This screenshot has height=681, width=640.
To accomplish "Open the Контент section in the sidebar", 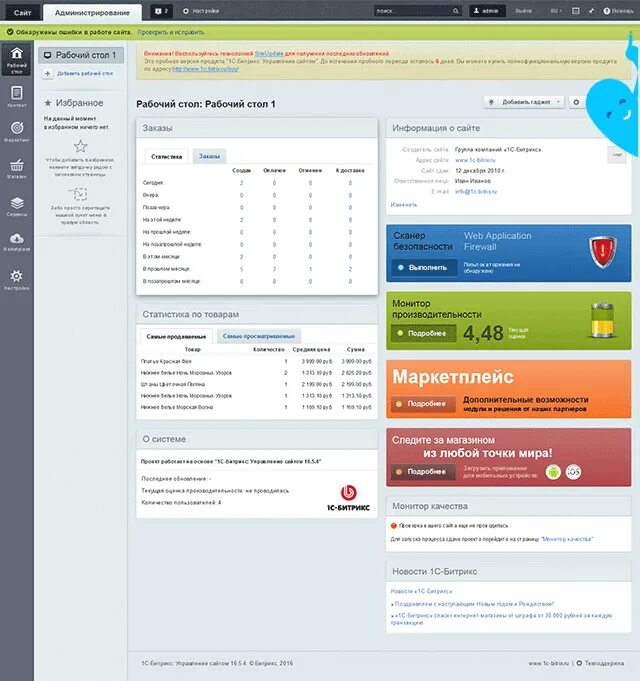I will (x=16, y=96).
